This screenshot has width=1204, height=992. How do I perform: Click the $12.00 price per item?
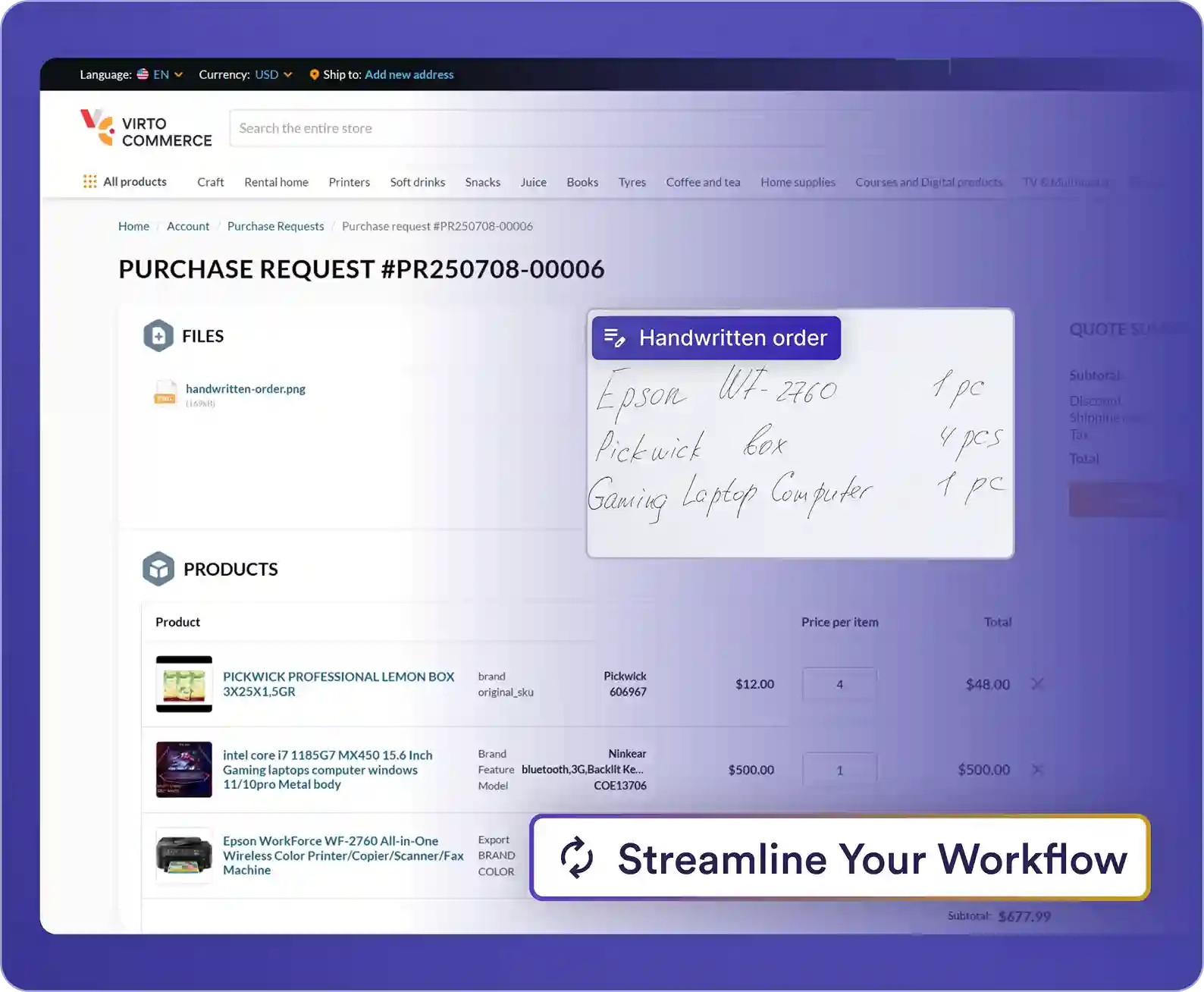tap(755, 684)
